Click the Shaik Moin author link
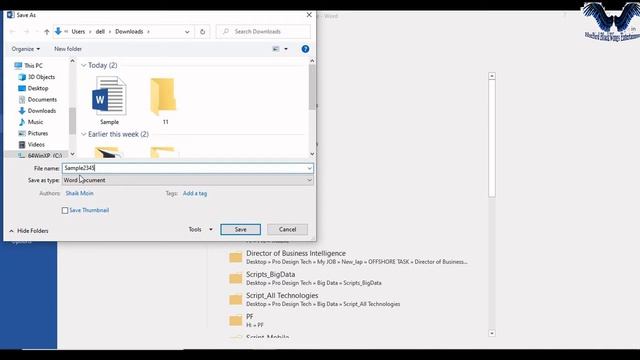Image resolution: width=640 pixels, height=360 pixels. click(x=80, y=193)
